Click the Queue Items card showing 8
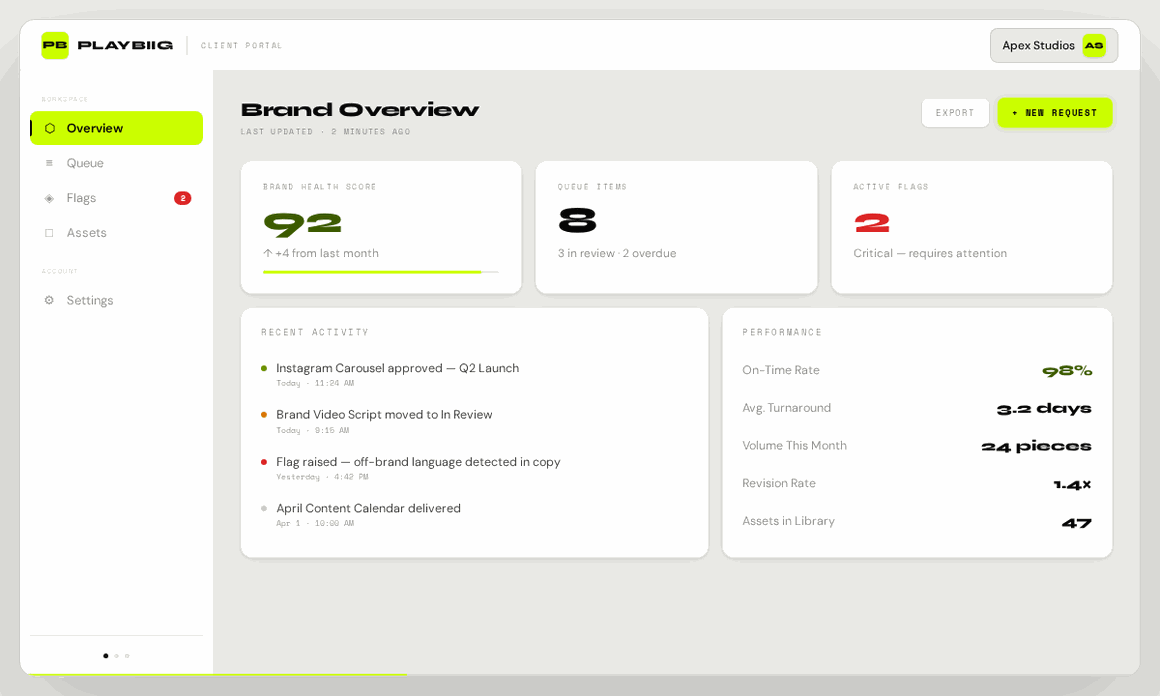Viewport: 1160px width, 696px height. tap(676, 227)
